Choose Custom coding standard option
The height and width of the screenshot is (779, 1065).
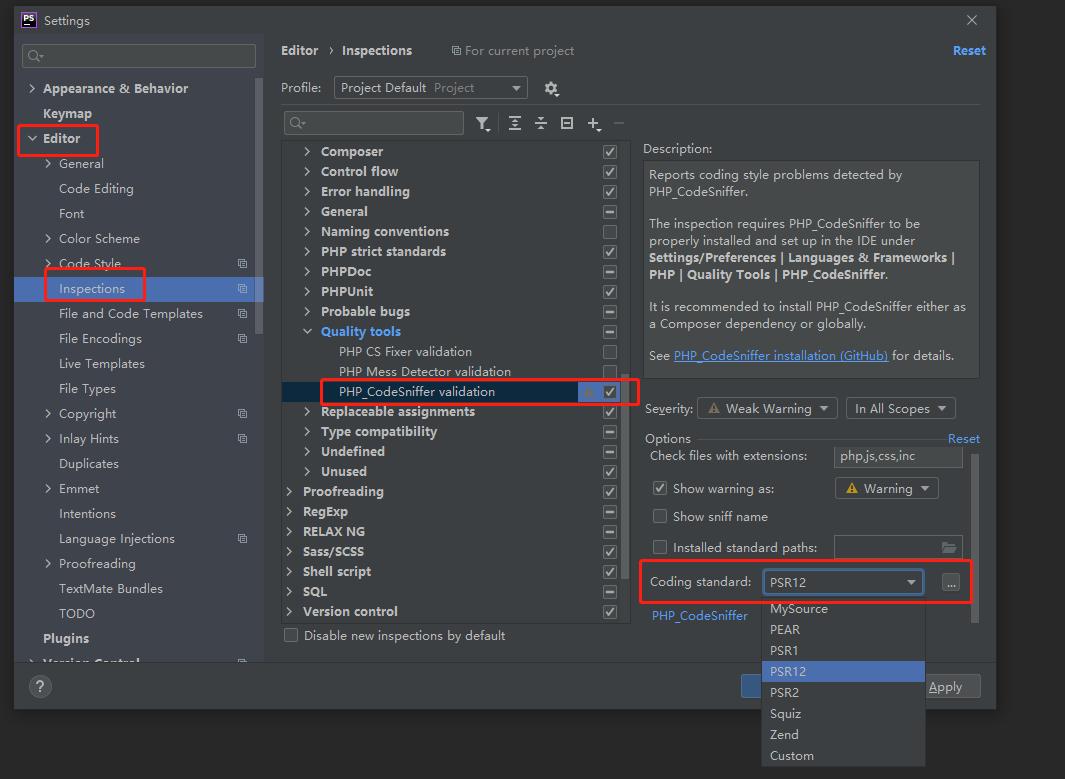(x=843, y=756)
